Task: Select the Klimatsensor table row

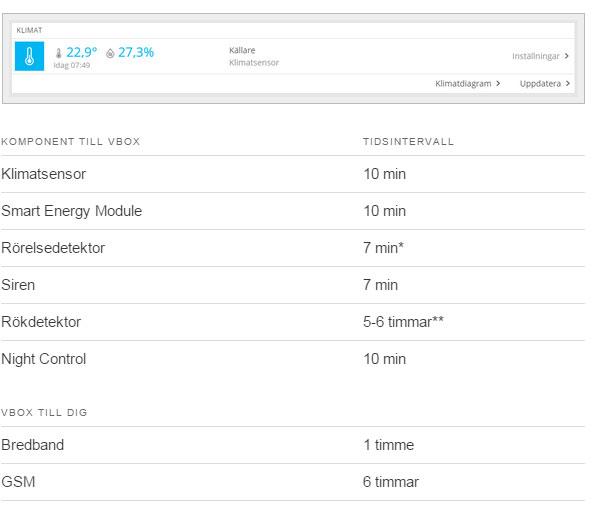Action: point(292,174)
